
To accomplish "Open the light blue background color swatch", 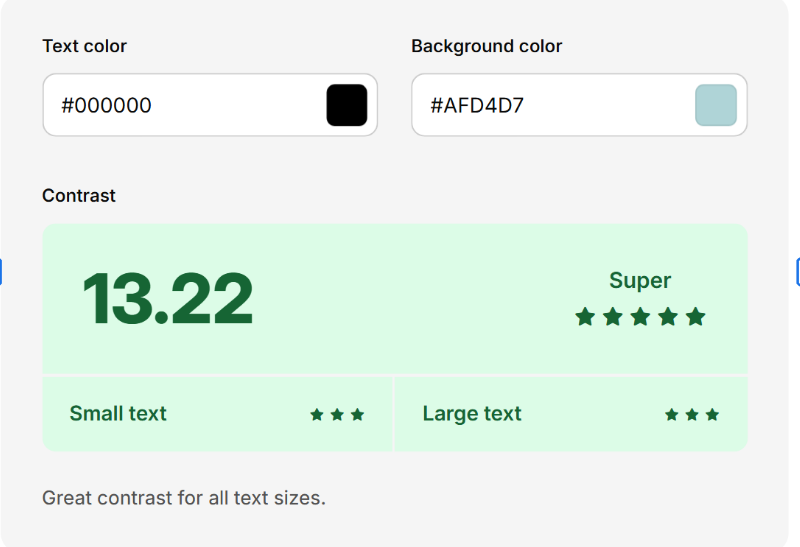I will pyautogui.click(x=716, y=105).
